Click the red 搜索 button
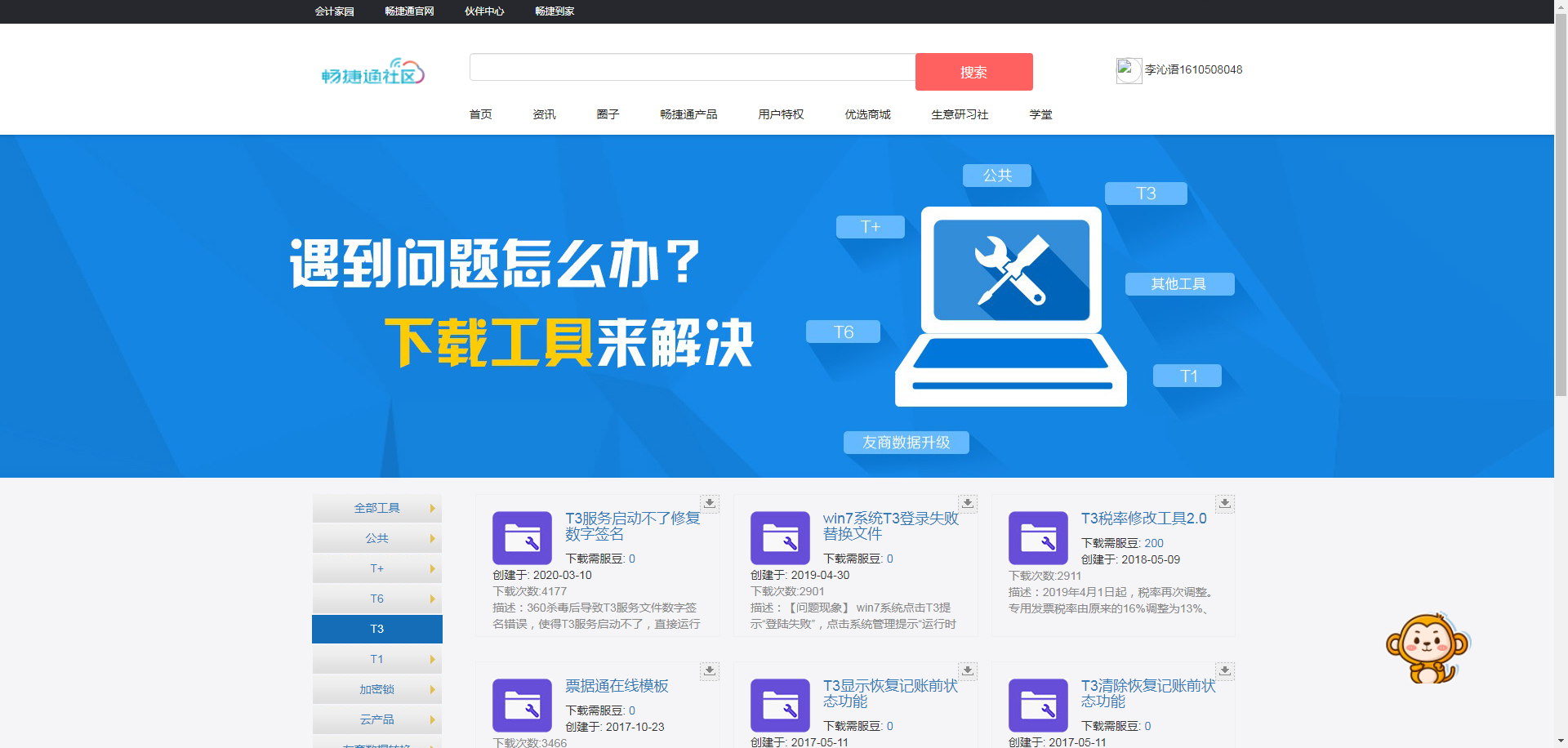The width and height of the screenshot is (1568, 748). click(x=974, y=72)
